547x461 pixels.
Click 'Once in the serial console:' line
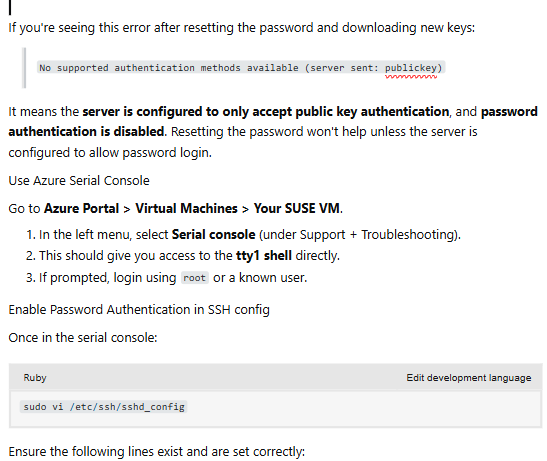tap(83, 337)
